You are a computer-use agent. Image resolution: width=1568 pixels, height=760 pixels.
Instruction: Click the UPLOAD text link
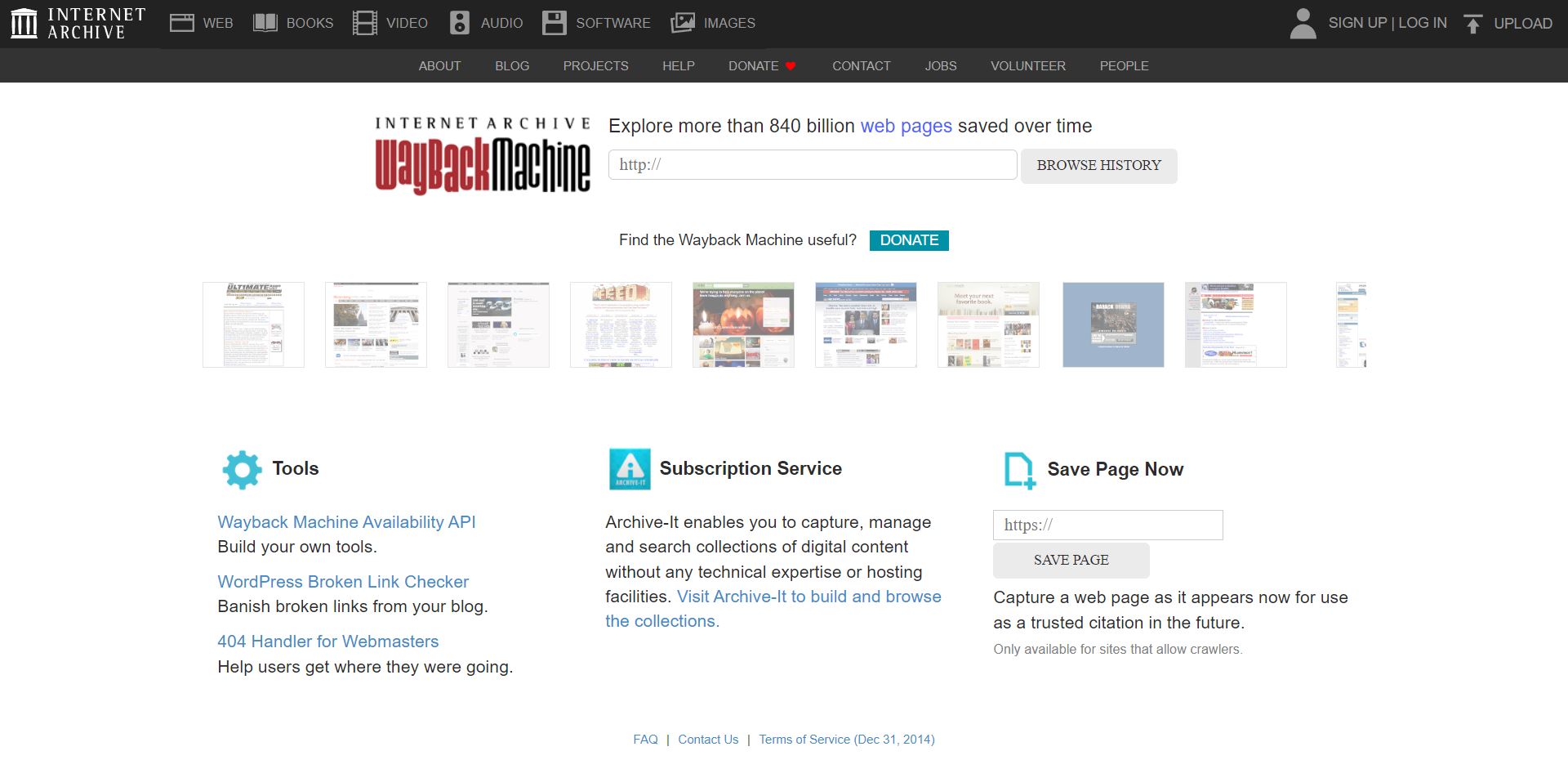pyautogui.click(x=1523, y=24)
